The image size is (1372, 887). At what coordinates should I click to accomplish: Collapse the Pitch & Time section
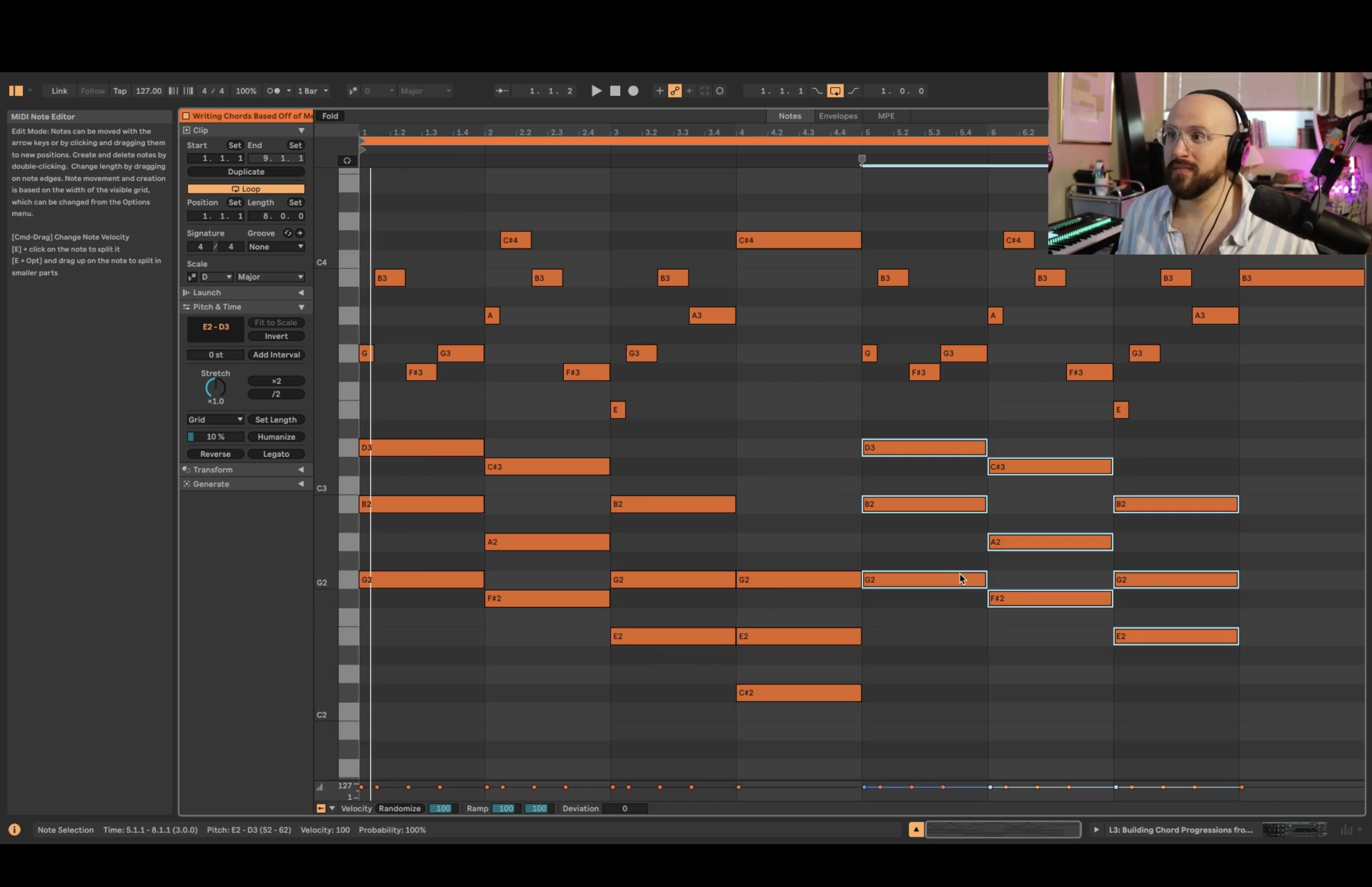[x=301, y=307]
